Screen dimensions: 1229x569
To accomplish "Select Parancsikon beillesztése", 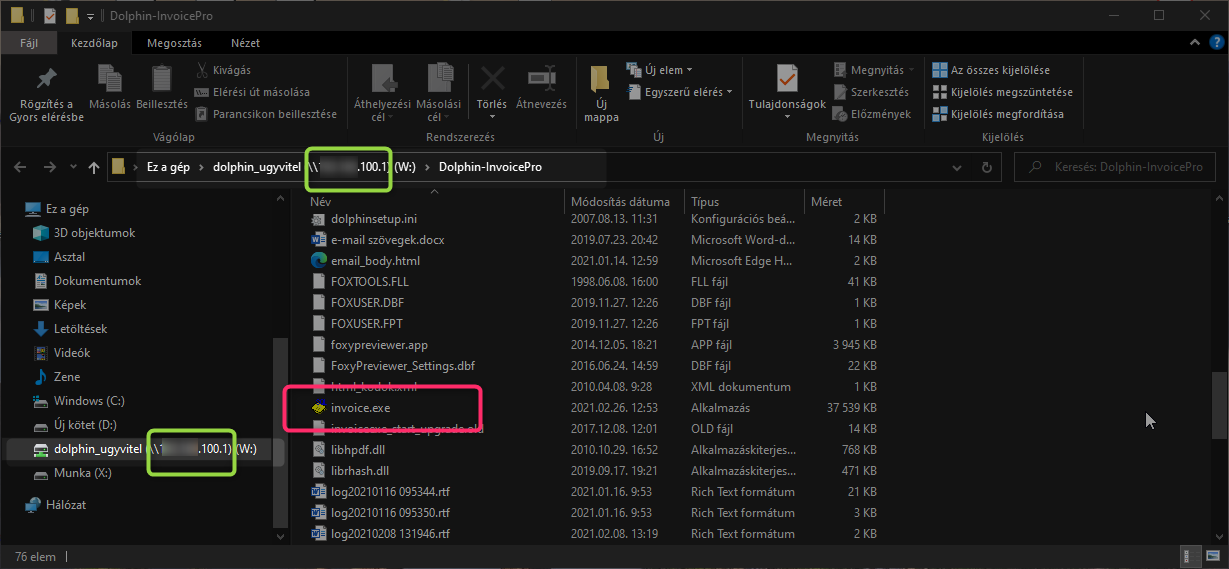I will (266, 114).
